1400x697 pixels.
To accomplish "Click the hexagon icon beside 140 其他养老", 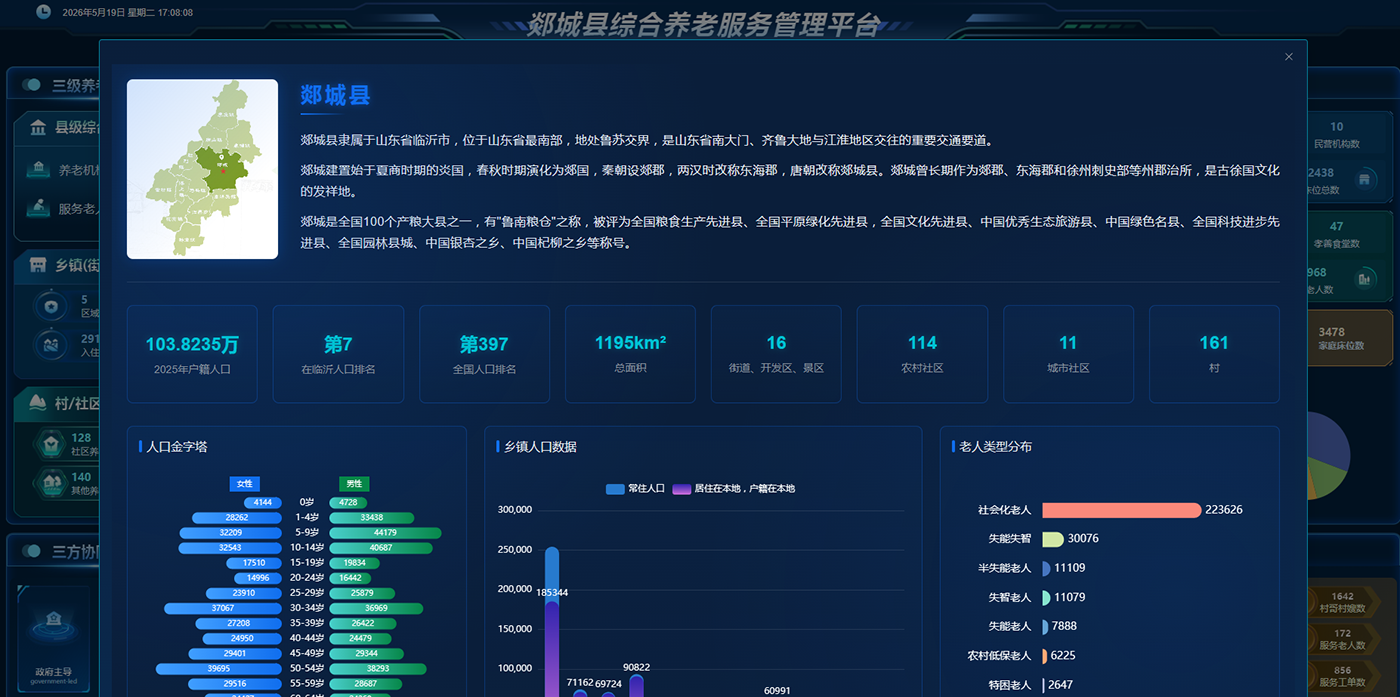I will coord(51,483).
